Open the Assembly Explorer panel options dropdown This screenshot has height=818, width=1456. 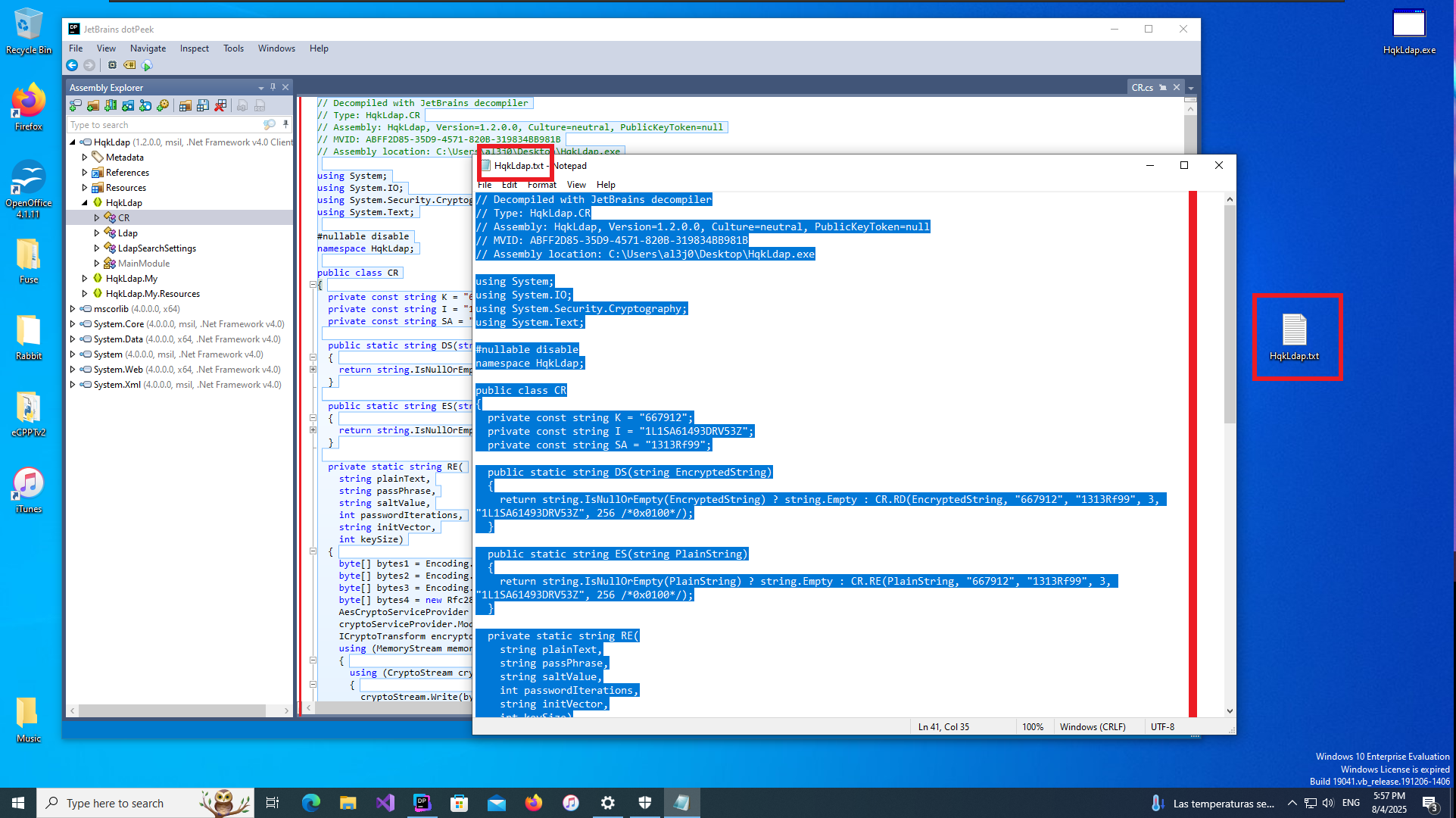[x=261, y=88]
